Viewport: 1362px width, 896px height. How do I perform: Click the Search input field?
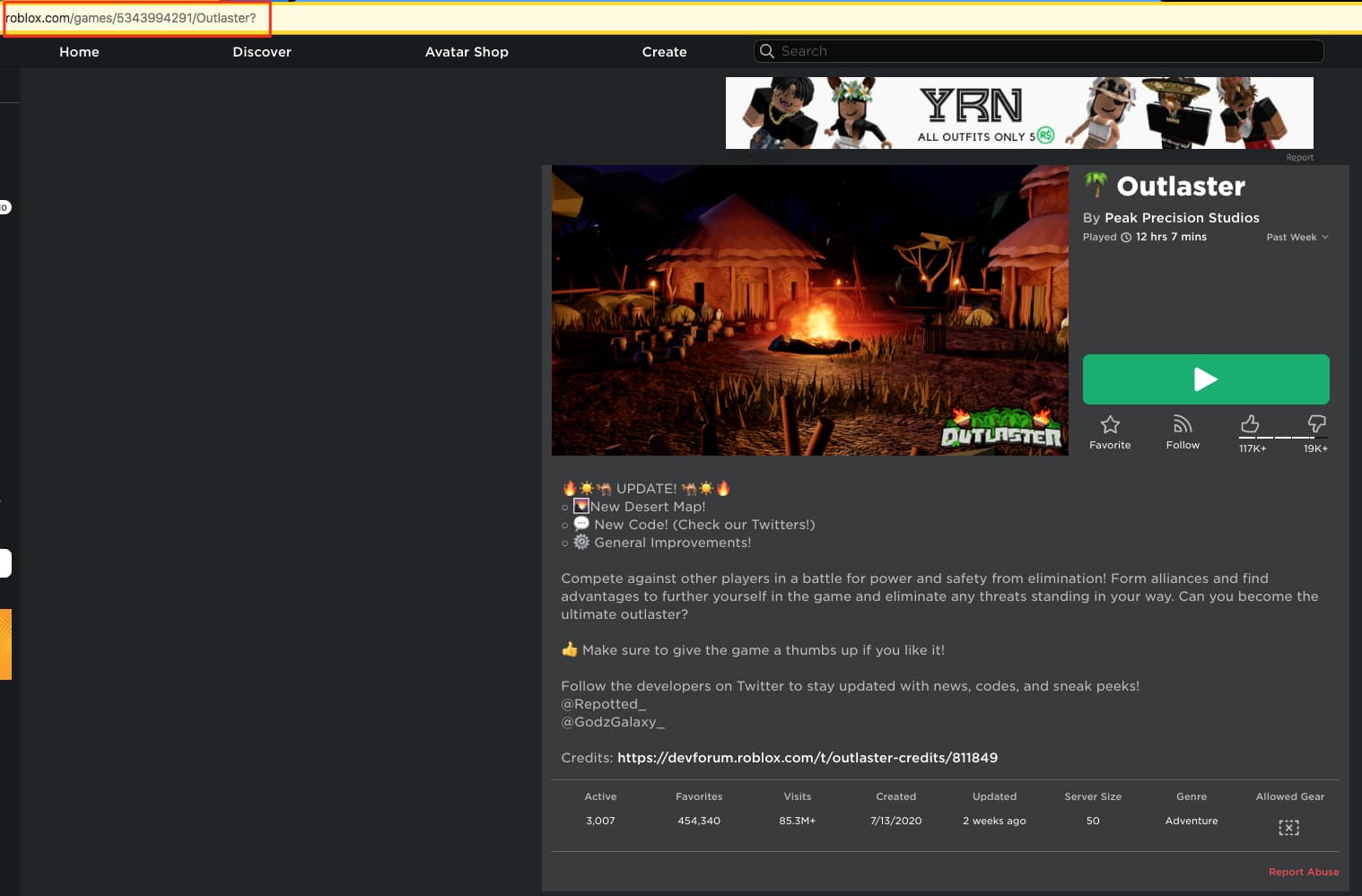[x=1038, y=51]
